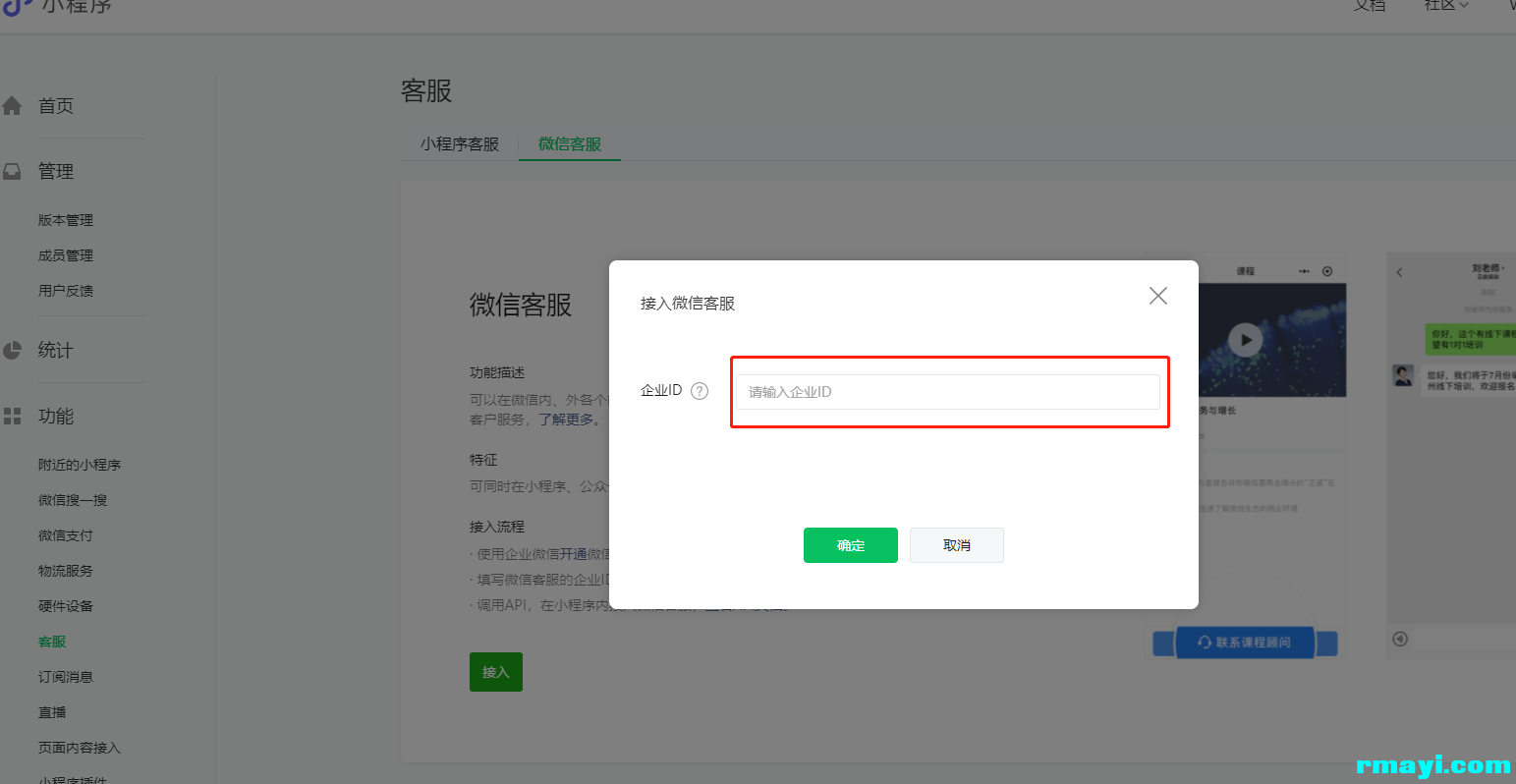Click the green chat bubble in the phone preview

coord(1471,340)
